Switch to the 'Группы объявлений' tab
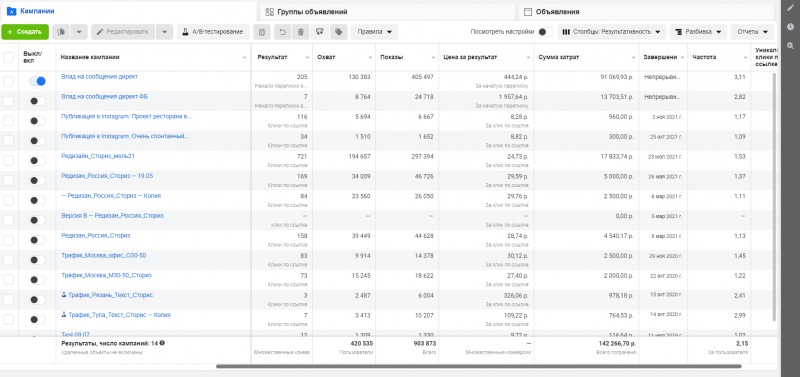800x377 pixels. tap(387, 11)
